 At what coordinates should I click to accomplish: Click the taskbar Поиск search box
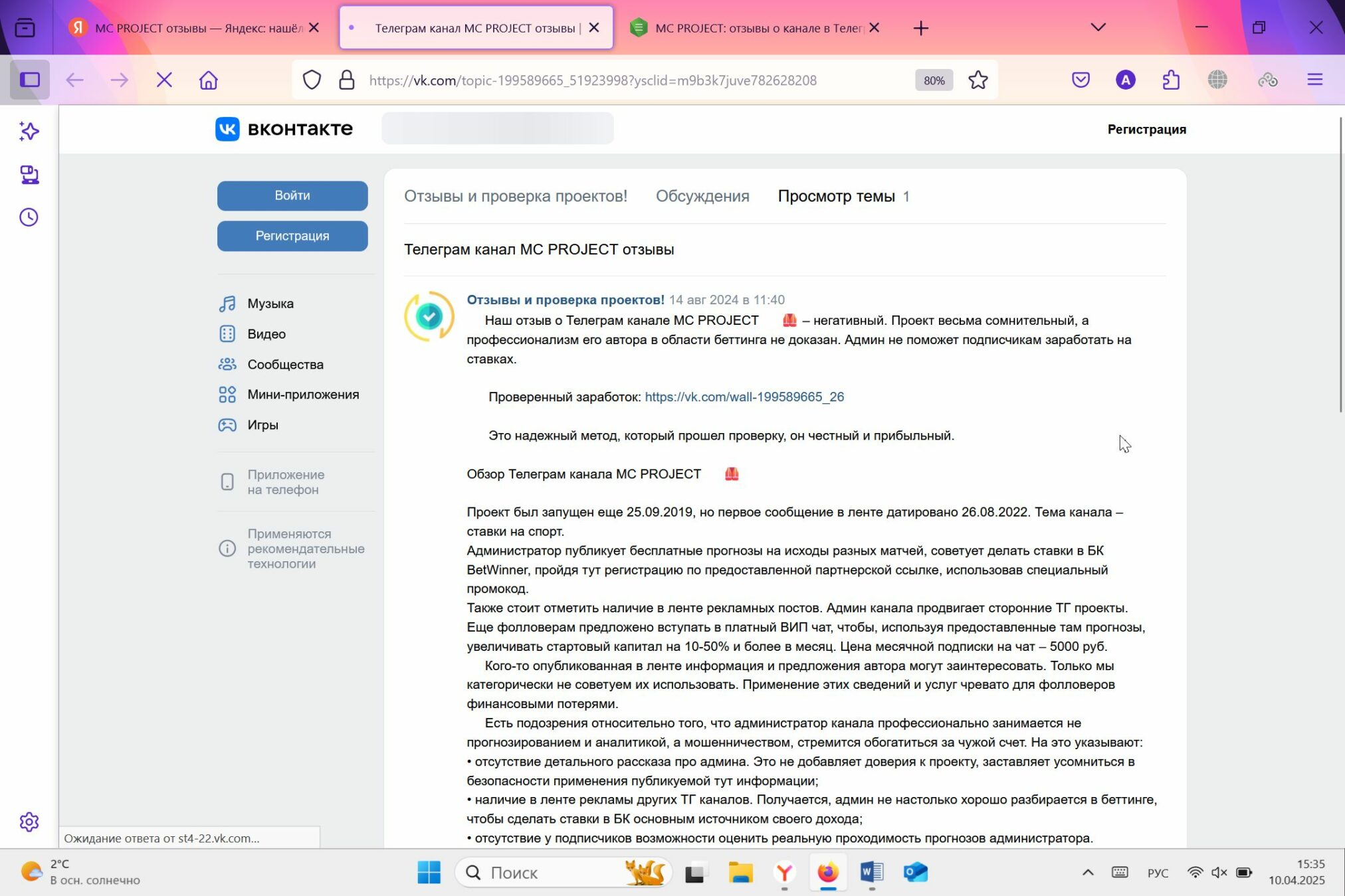click(x=564, y=872)
